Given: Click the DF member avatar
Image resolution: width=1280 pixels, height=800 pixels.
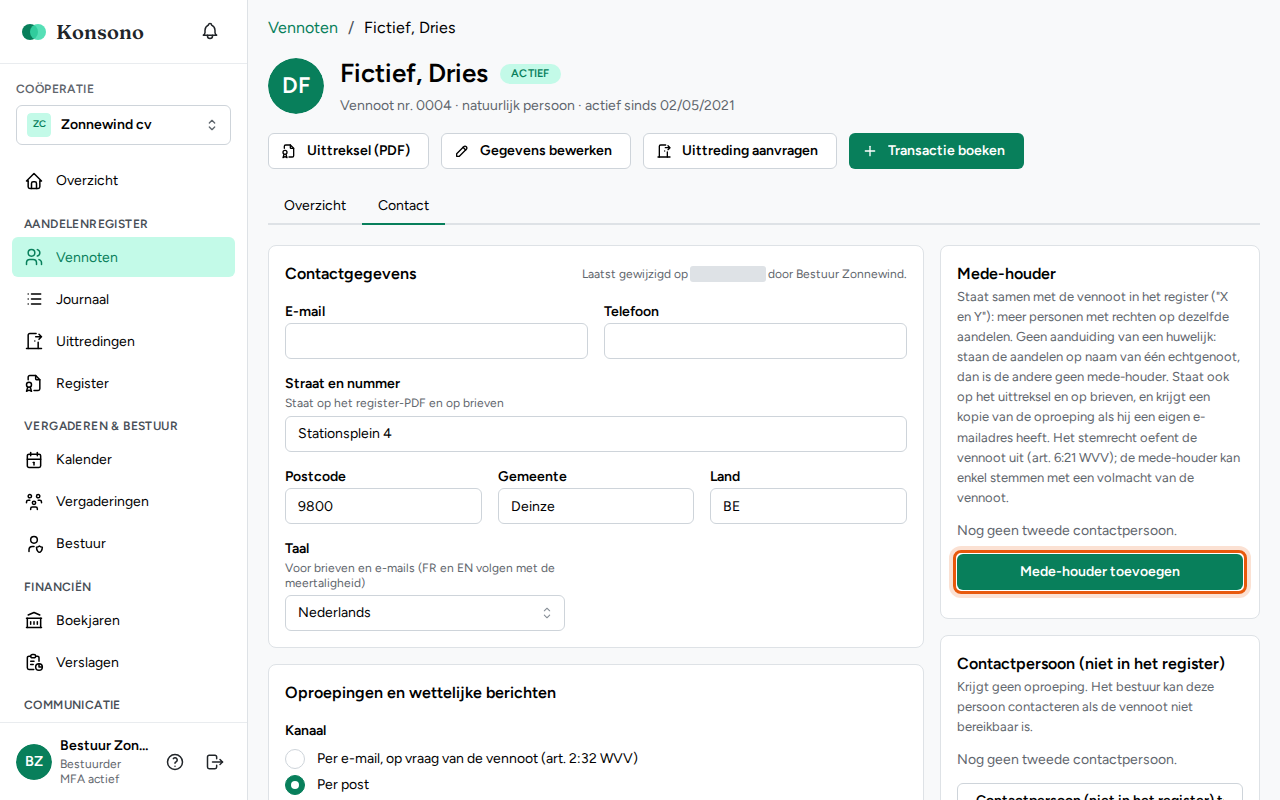Looking at the screenshot, I should click(296, 86).
